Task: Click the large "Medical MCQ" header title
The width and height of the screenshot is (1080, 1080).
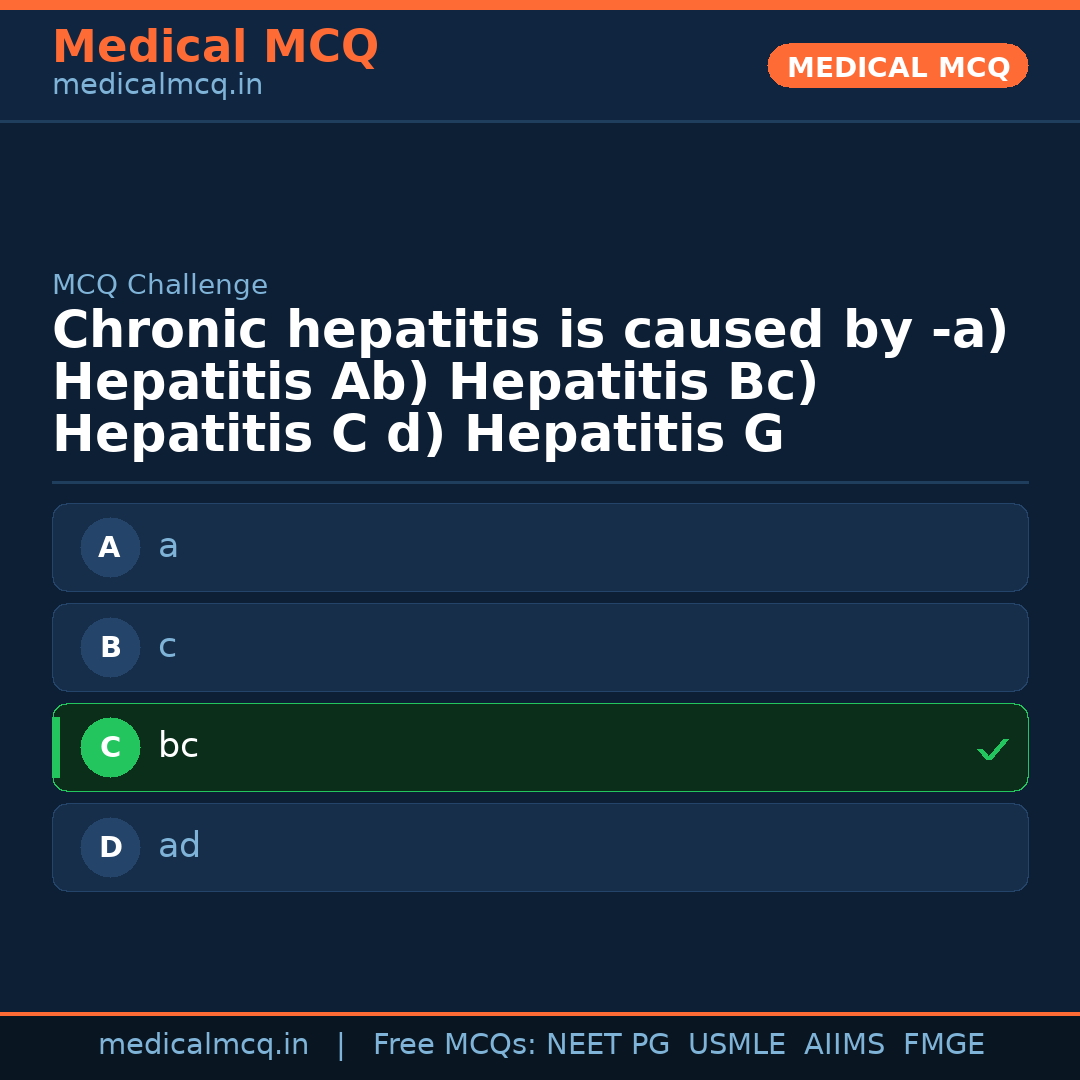Action: (x=215, y=47)
